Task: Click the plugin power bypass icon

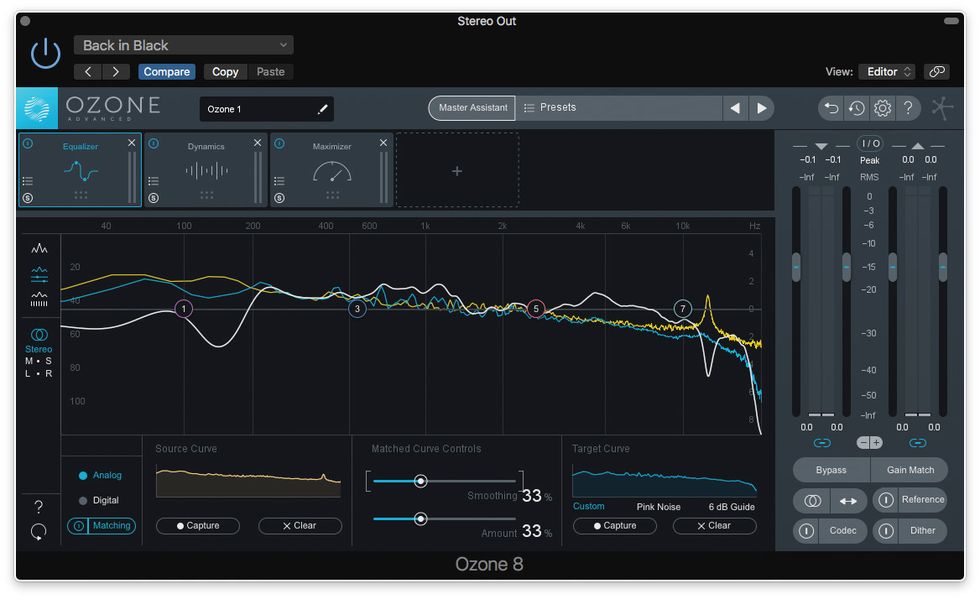Action: pos(46,54)
